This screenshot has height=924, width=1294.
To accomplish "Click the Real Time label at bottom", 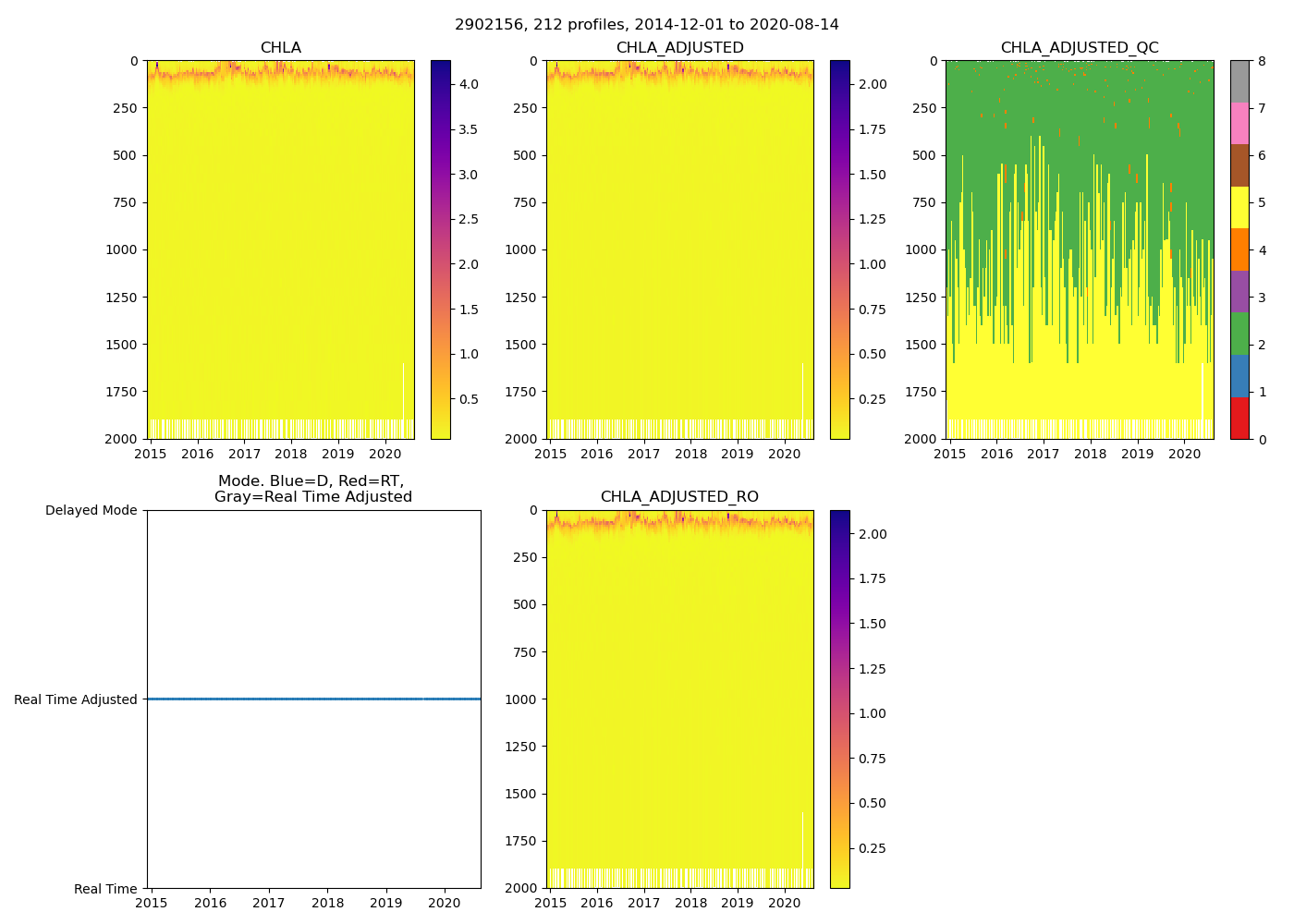I will point(105,889).
